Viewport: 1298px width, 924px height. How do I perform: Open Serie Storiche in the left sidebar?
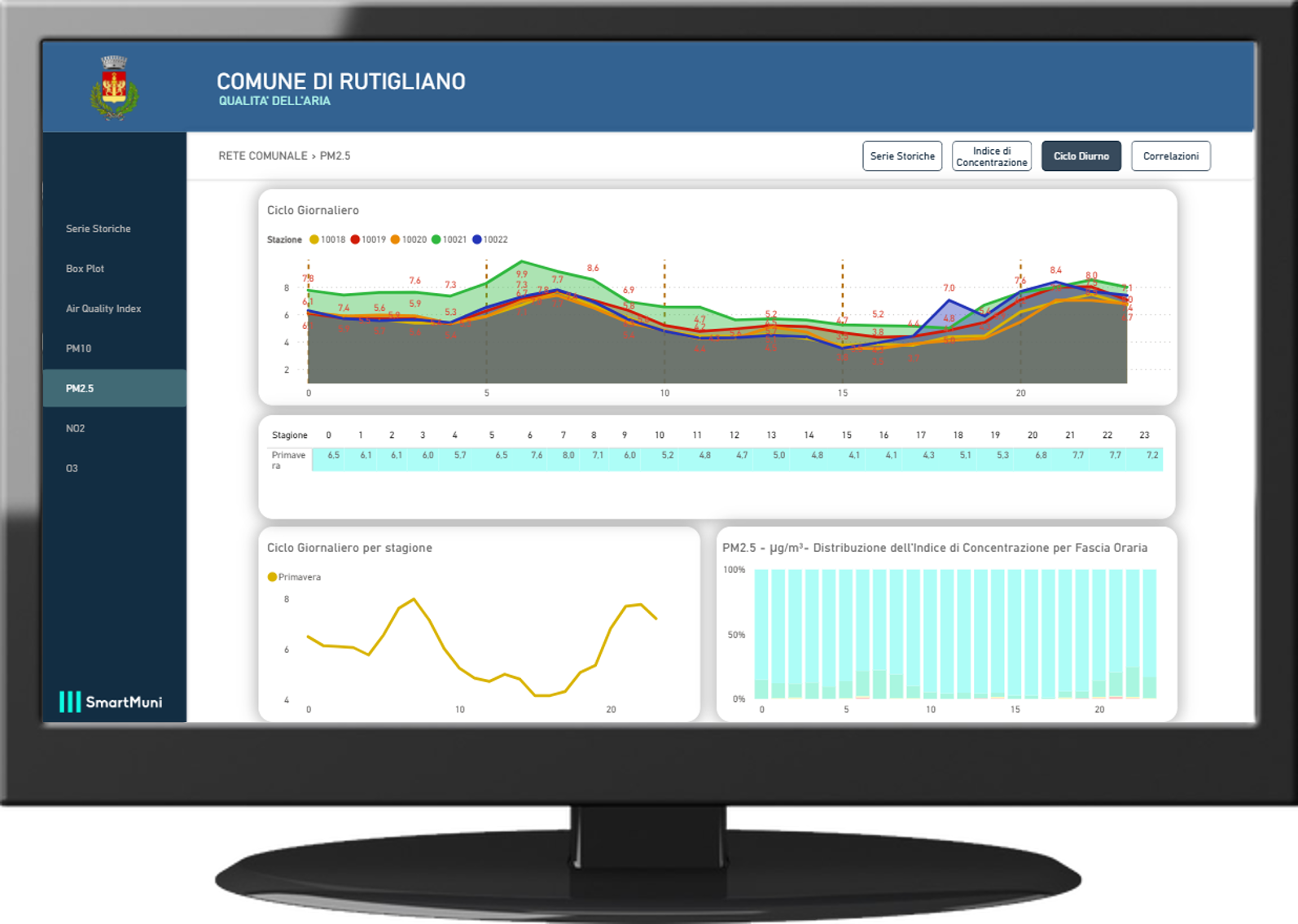pyautogui.click(x=99, y=229)
